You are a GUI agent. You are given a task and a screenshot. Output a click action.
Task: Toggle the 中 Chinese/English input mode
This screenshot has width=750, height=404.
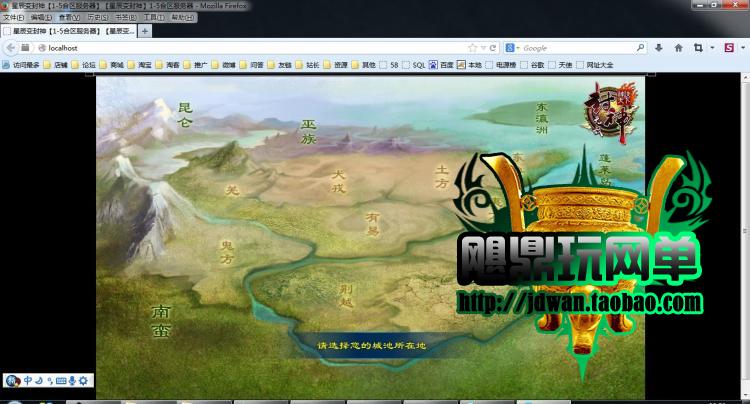pyautogui.click(x=28, y=381)
